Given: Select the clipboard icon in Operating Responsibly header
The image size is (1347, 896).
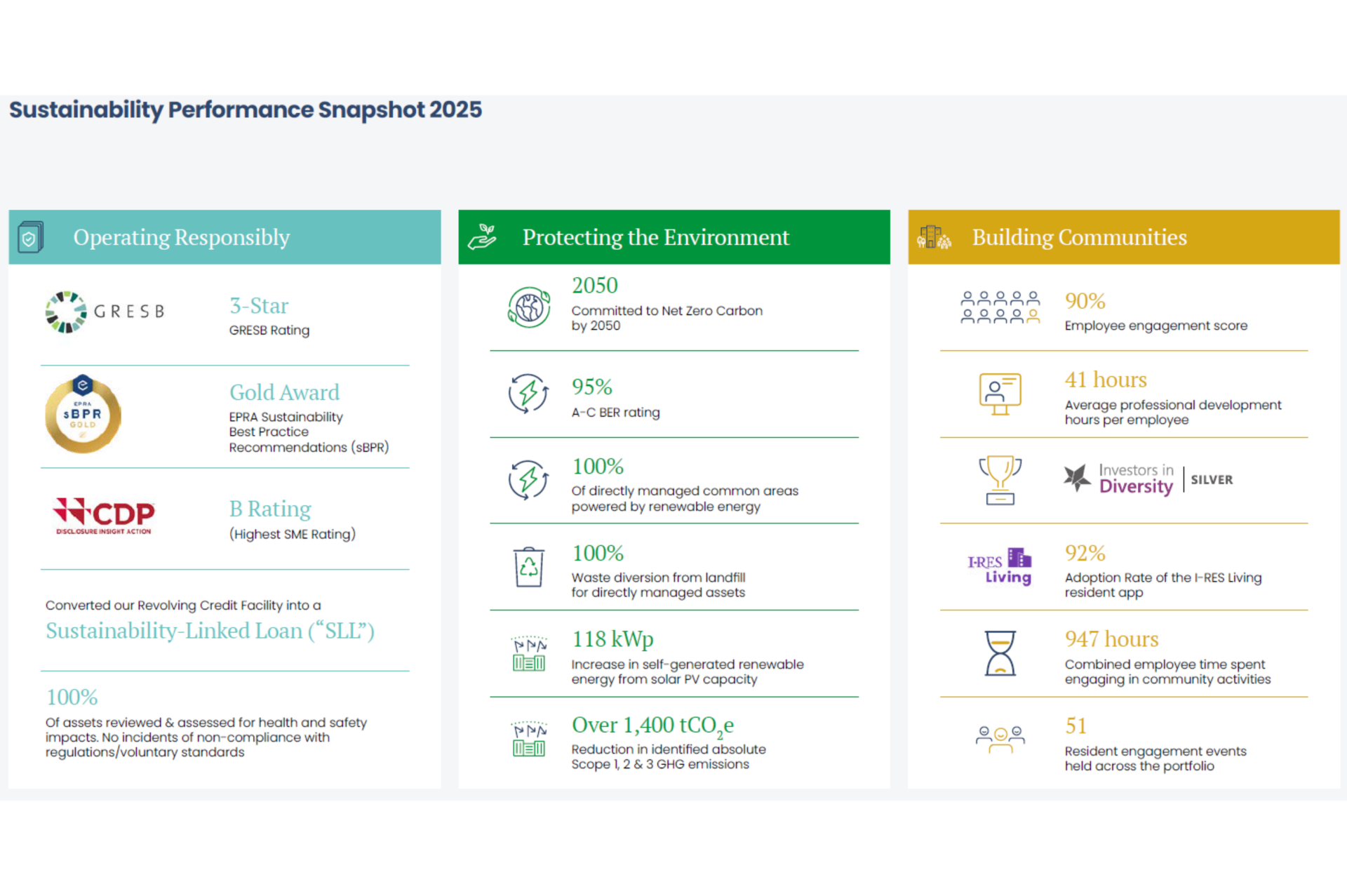Looking at the screenshot, I should click(x=31, y=236).
